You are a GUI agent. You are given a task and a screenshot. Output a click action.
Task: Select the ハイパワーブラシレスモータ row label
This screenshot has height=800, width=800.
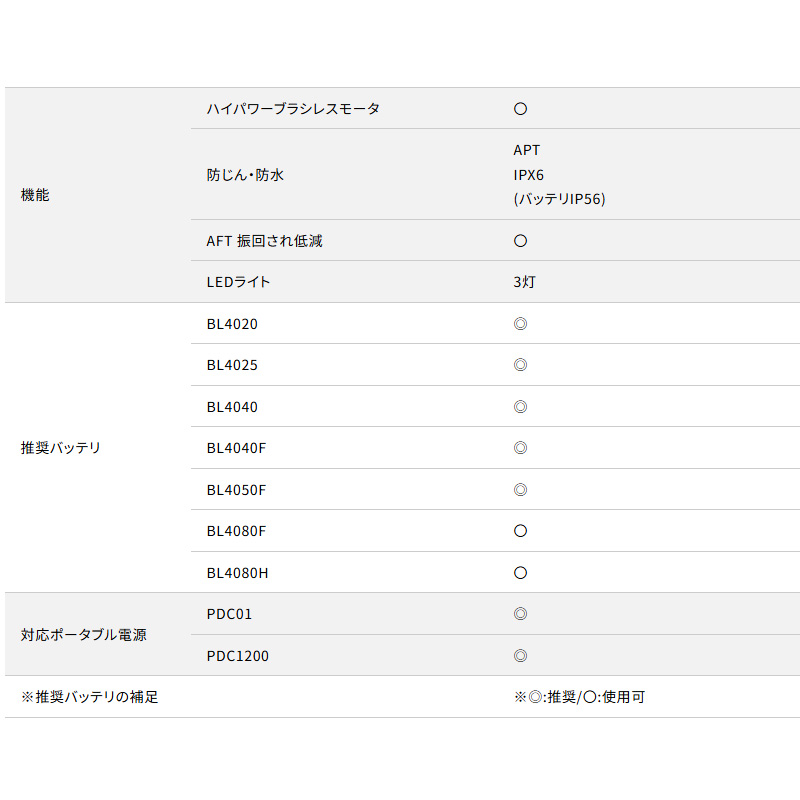pyautogui.click(x=293, y=109)
